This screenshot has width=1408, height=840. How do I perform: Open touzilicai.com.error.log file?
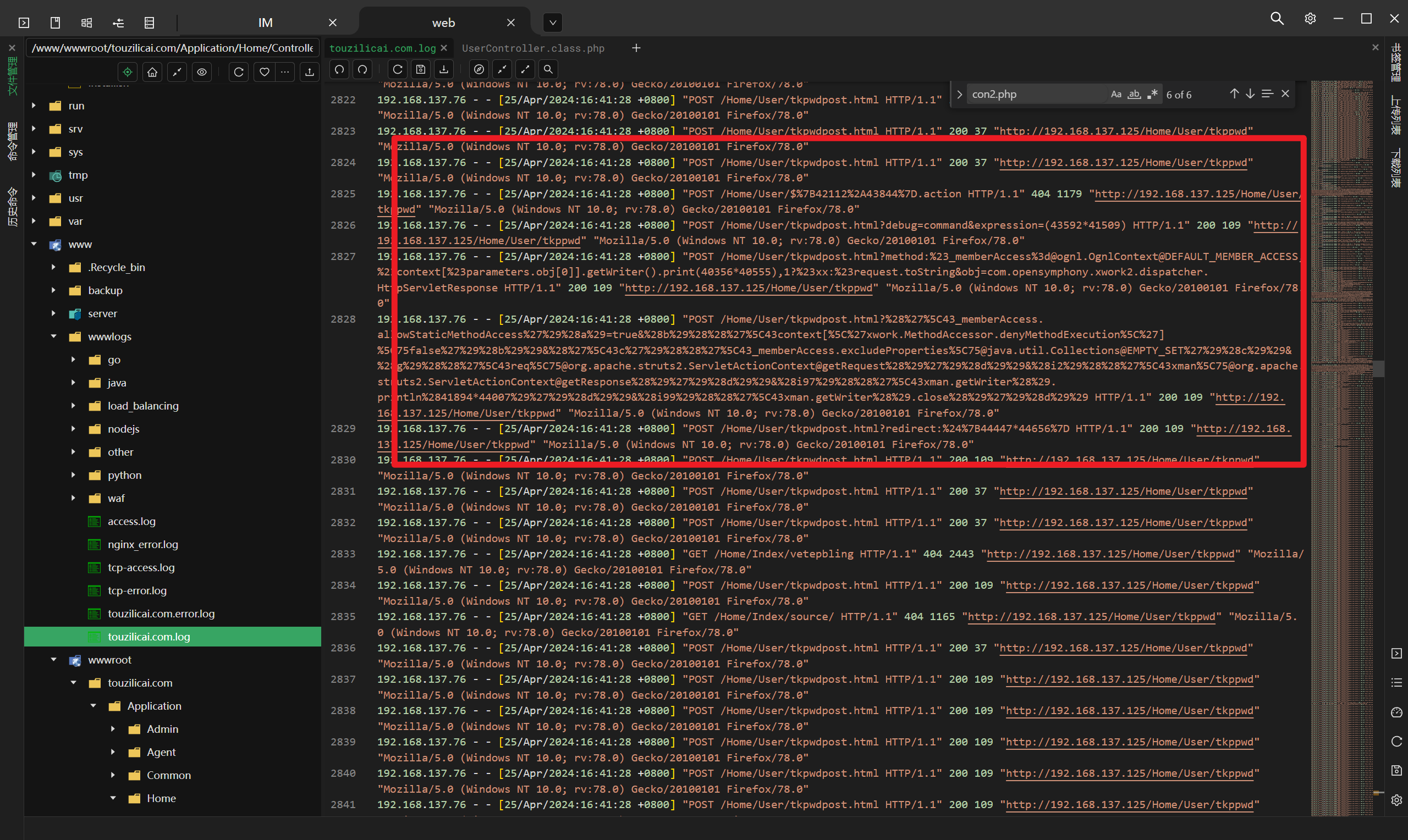[161, 614]
